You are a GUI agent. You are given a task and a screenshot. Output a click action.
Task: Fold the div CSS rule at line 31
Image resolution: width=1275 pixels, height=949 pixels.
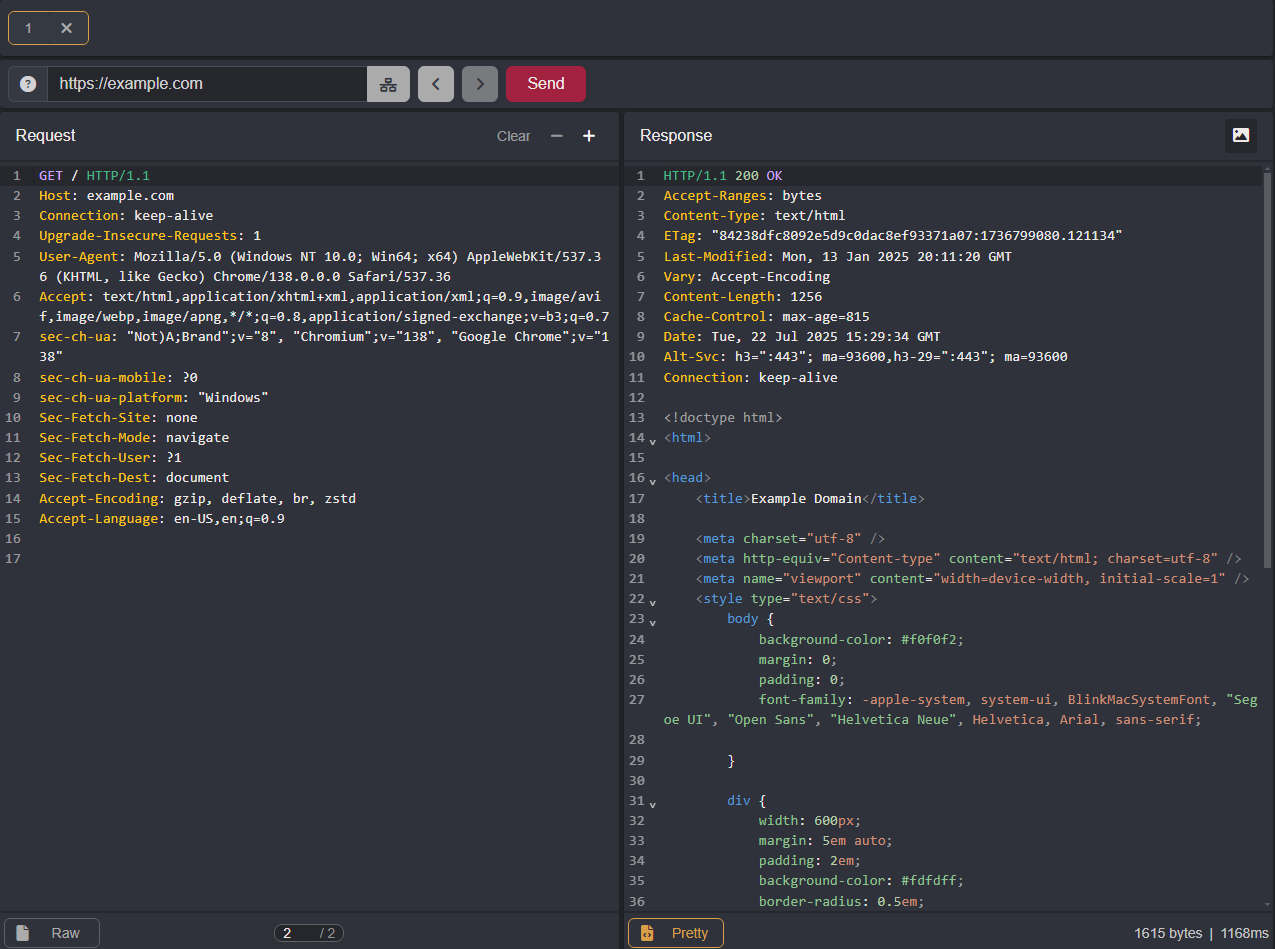[x=653, y=804]
